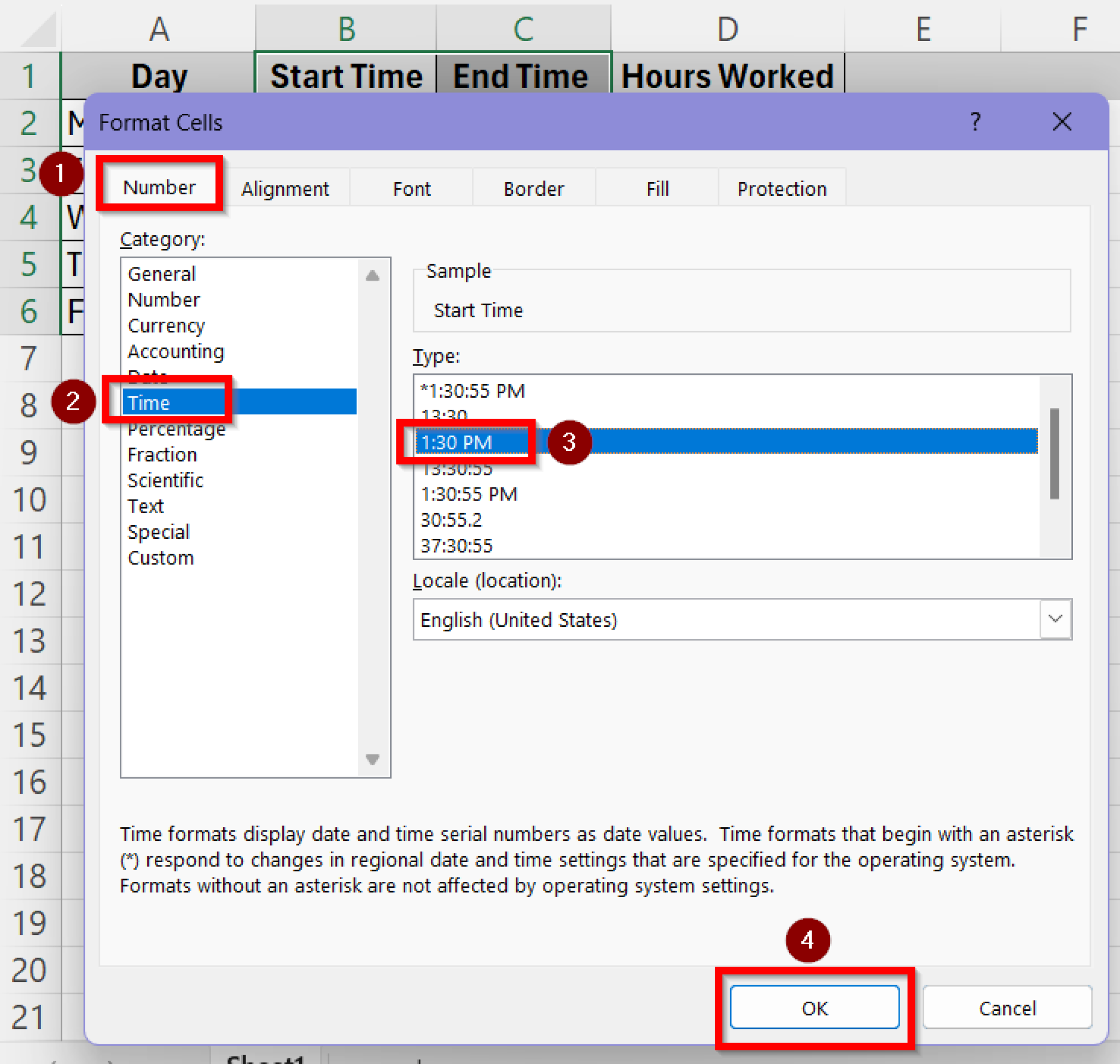This screenshot has width=1120, height=1064.
Task: Select the Number tab
Action: pyautogui.click(x=159, y=187)
